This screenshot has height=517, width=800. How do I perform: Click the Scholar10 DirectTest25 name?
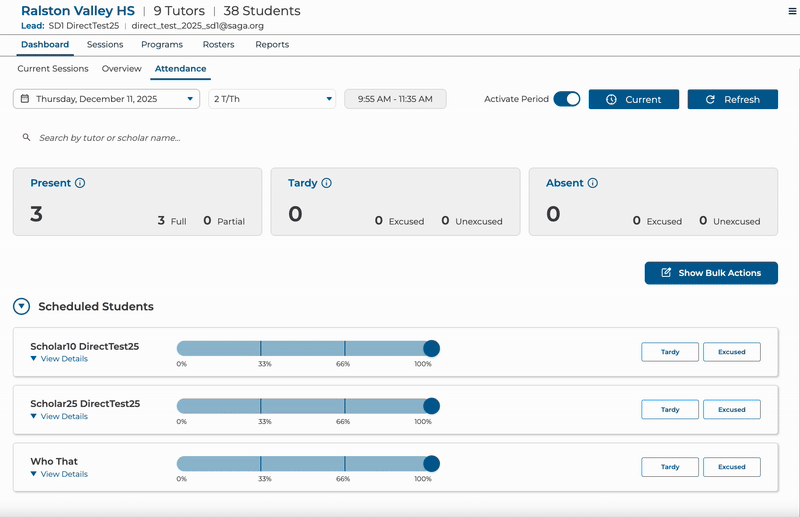point(85,347)
